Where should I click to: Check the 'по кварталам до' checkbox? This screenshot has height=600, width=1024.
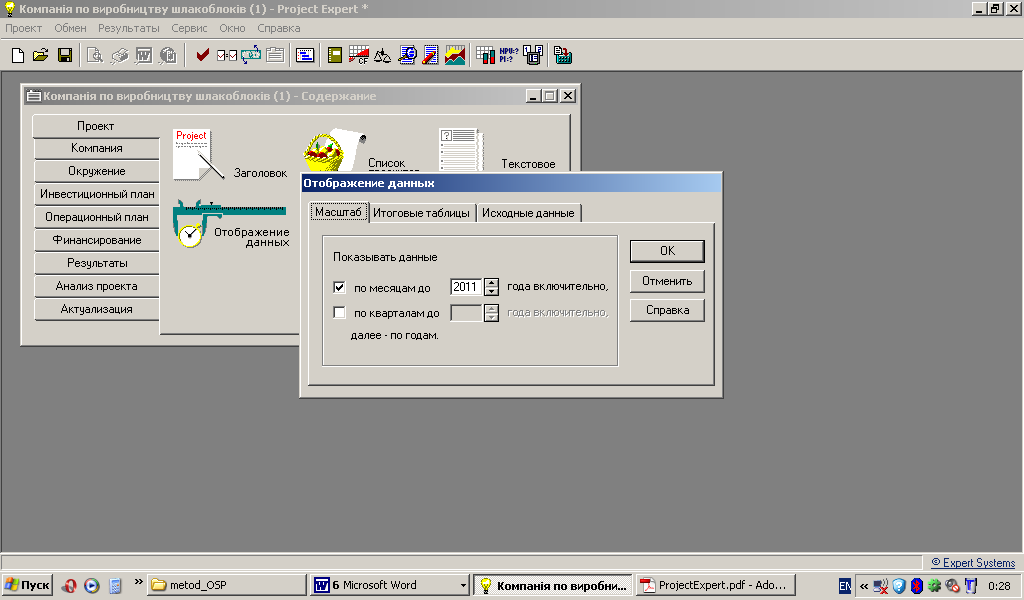(340, 313)
